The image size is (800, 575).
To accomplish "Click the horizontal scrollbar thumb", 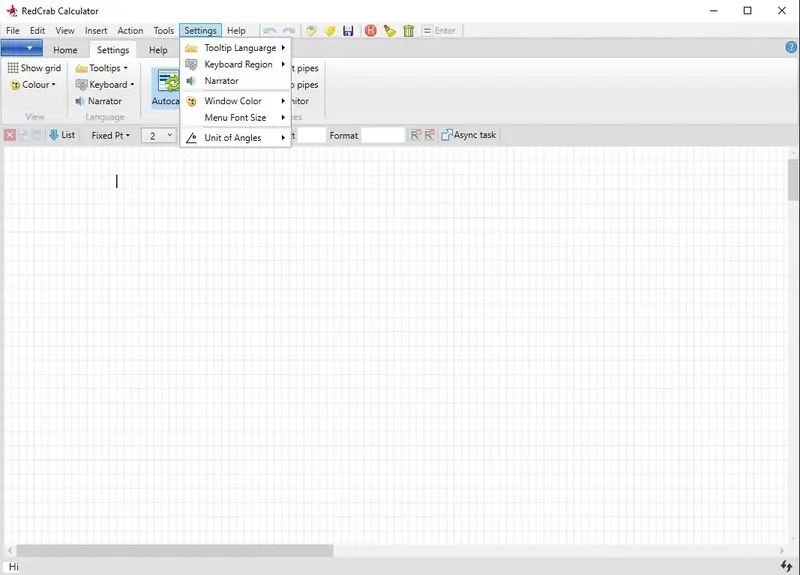I will (175, 551).
